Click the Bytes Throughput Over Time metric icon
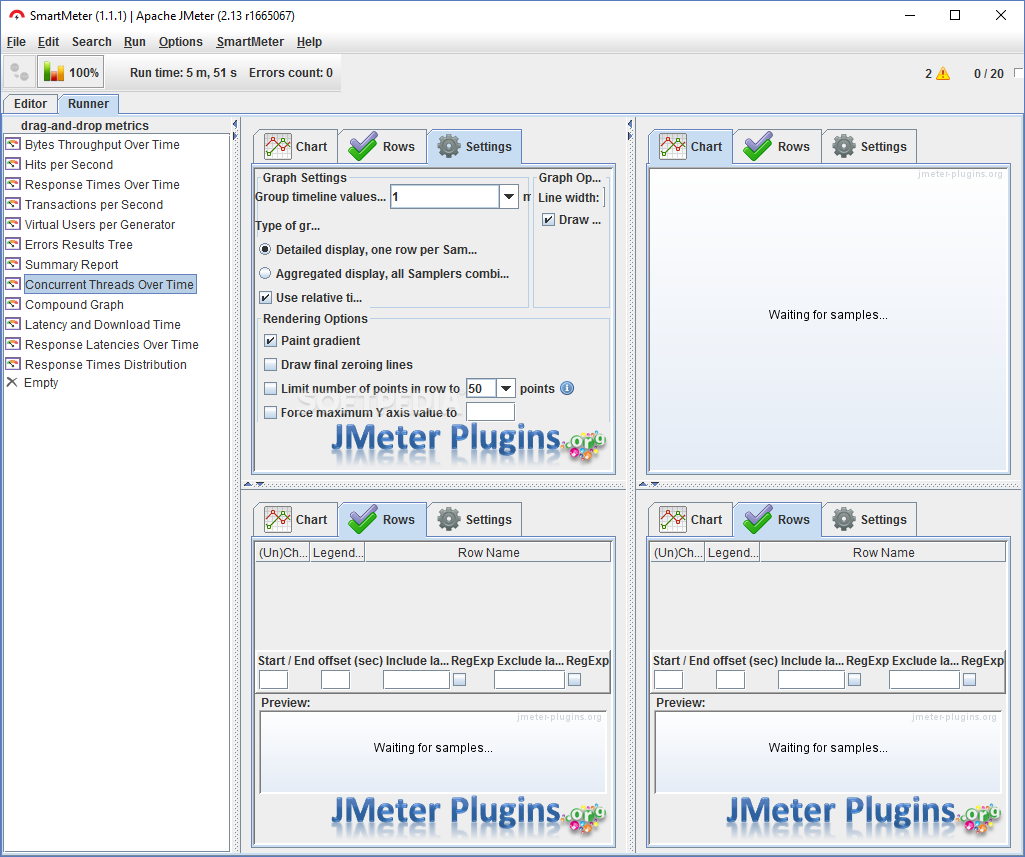The image size is (1025, 857). click(12, 144)
